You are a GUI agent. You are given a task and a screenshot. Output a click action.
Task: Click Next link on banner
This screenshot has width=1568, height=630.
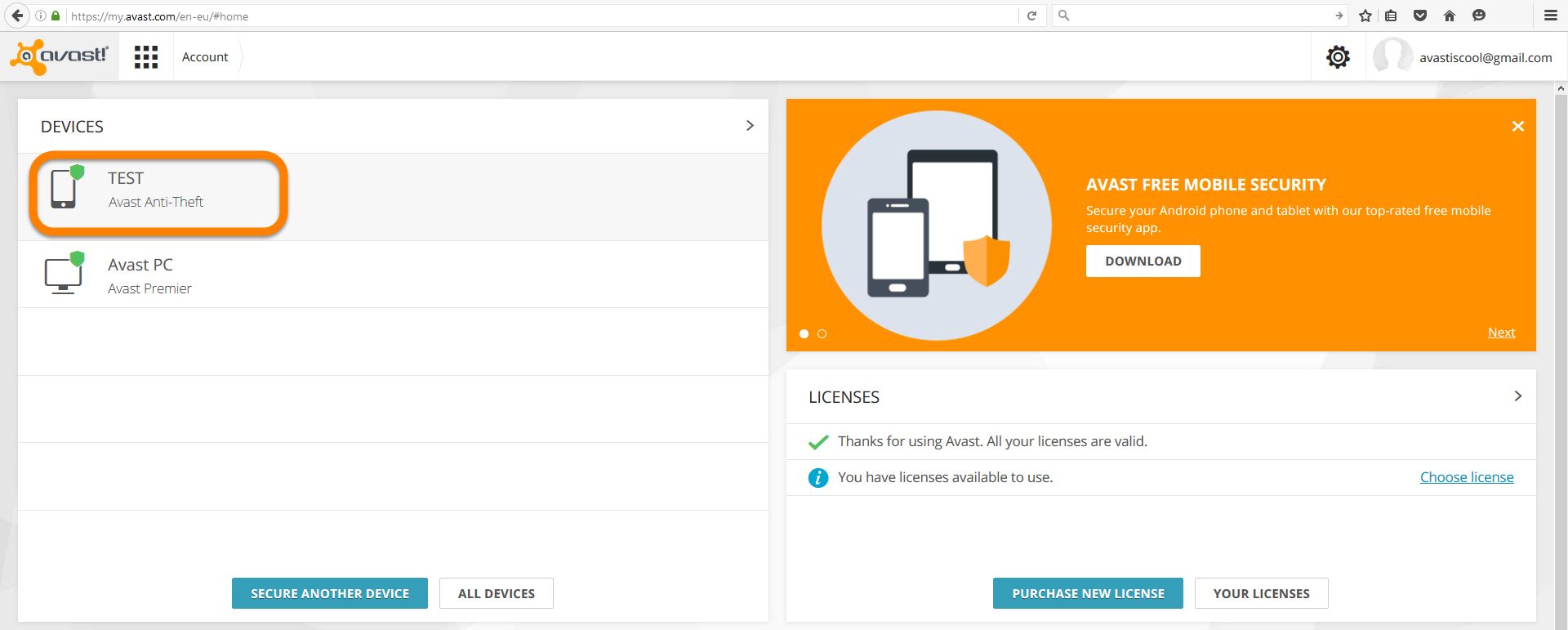[1501, 333]
